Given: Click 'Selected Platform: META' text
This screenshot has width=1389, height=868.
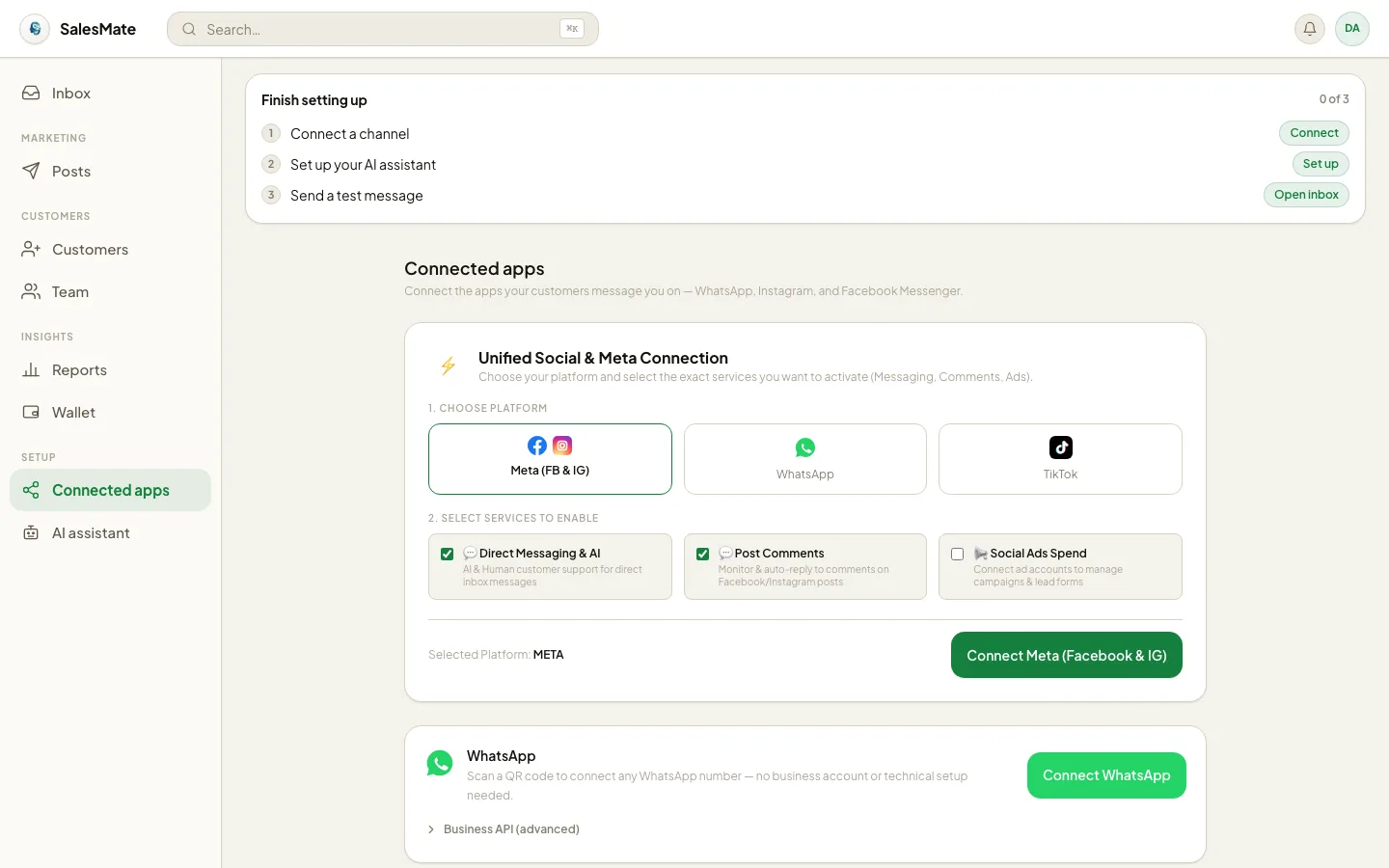Looking at the screenshot, I should pyautogui.click(x=496, y=655).
